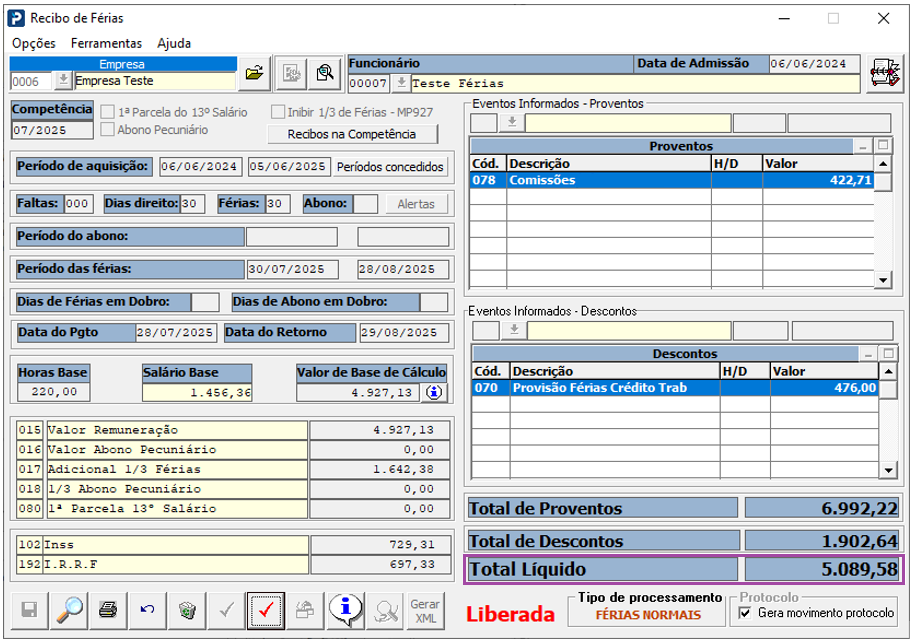Click the info icon beside Valor de Base de Cálculo

point(434,392)
